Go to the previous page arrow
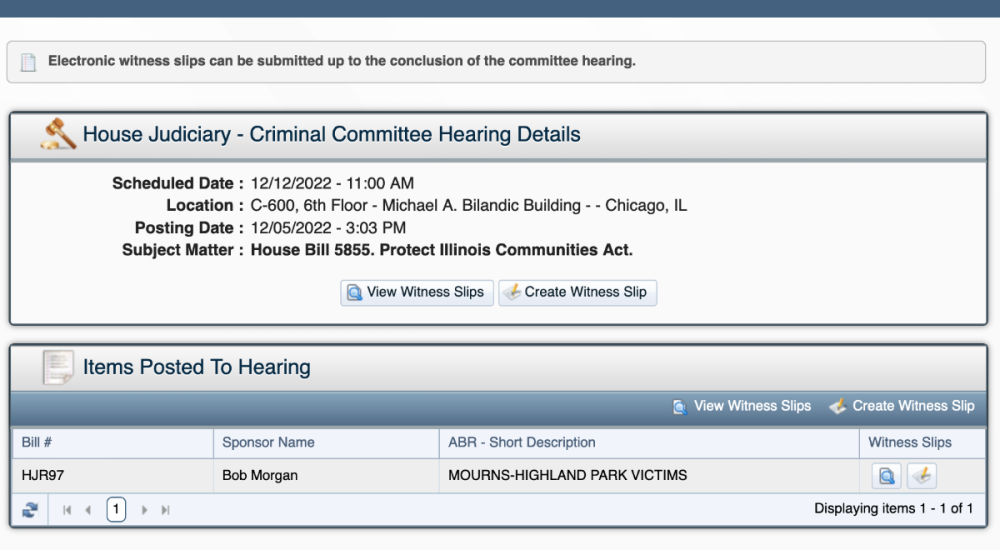The height and width of the screenshot is (550, 1000). click(x=88, y=510)
